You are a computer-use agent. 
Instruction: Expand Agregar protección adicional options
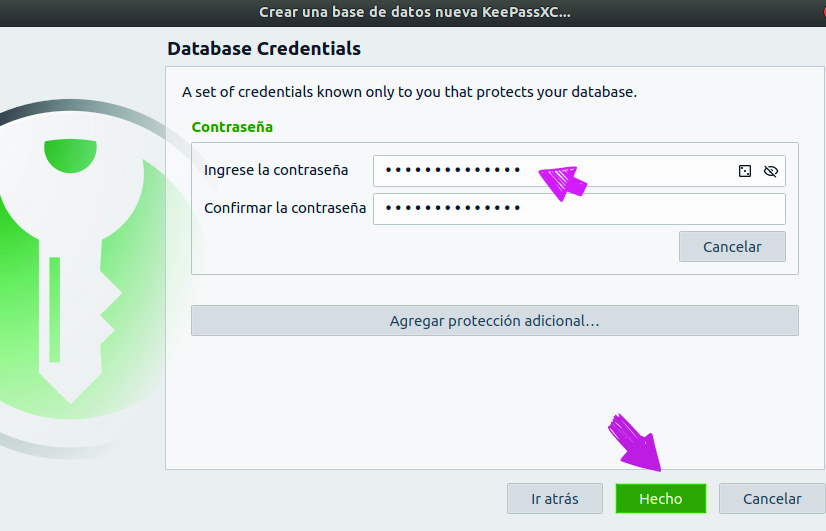point(494,321)
